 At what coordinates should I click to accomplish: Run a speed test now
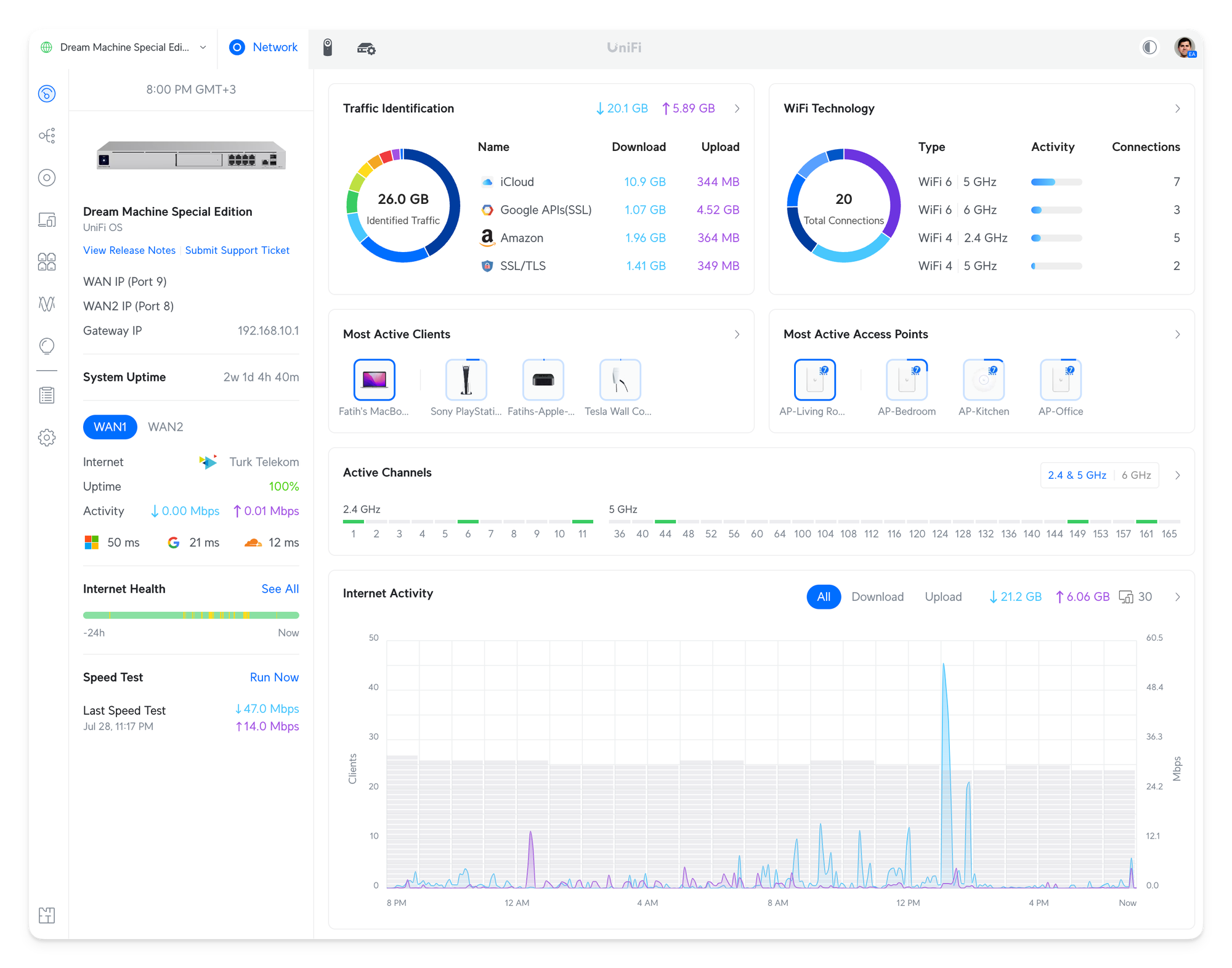274,677
